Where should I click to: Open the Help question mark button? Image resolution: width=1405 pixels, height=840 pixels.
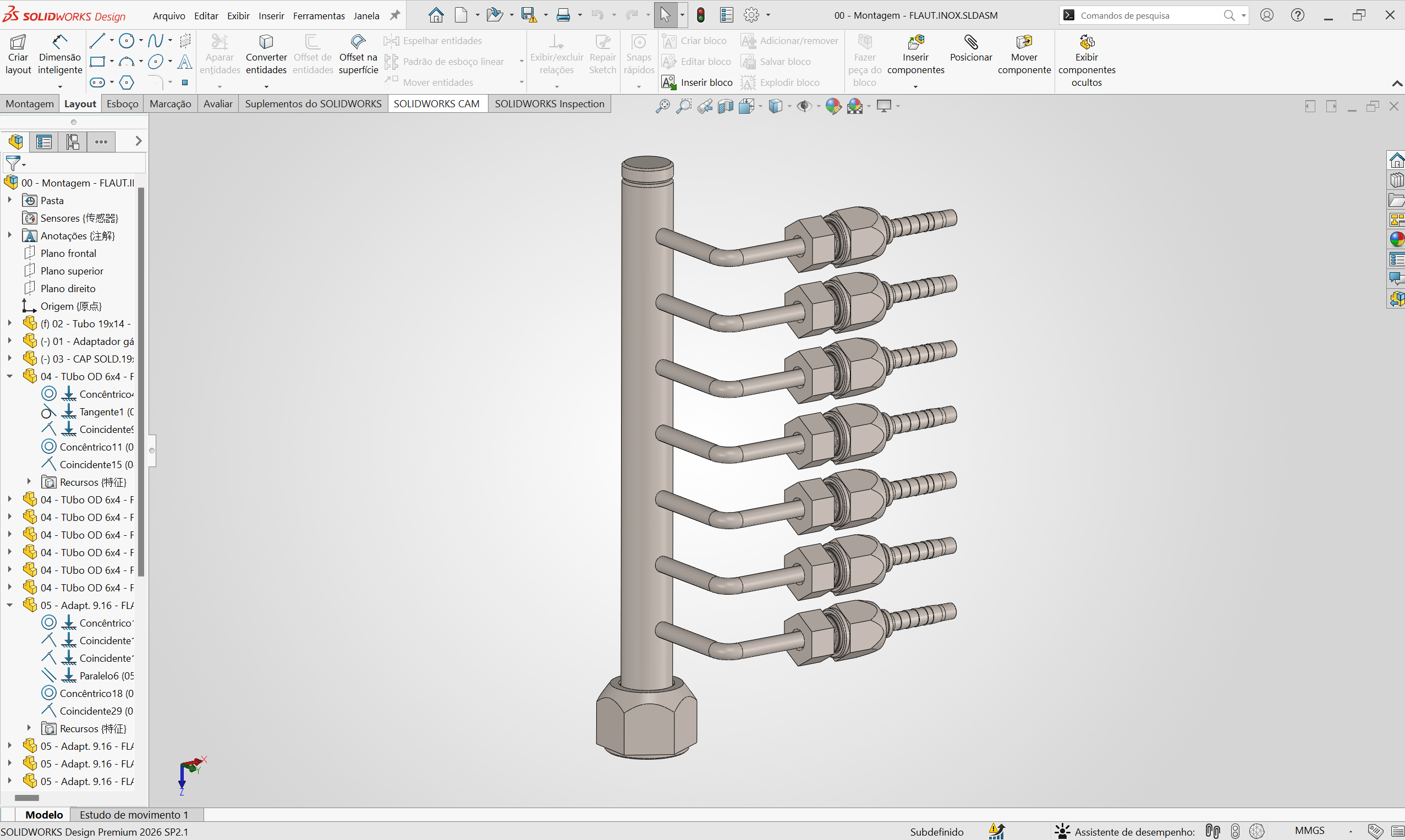(x=1297, y=15)
